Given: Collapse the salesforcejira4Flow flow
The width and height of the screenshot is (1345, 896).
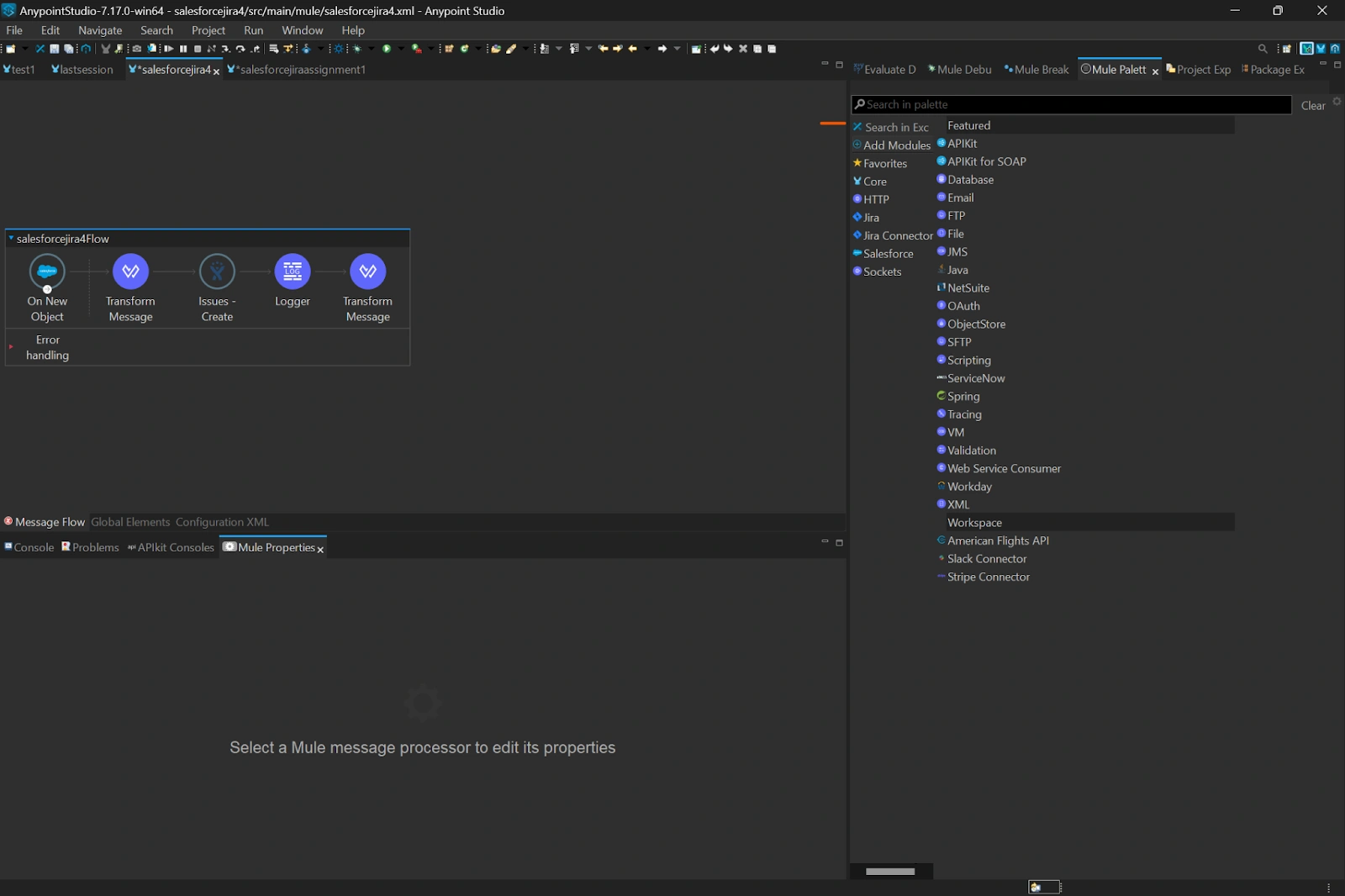Looking at the screenshot, I should (x=11, y=239).
